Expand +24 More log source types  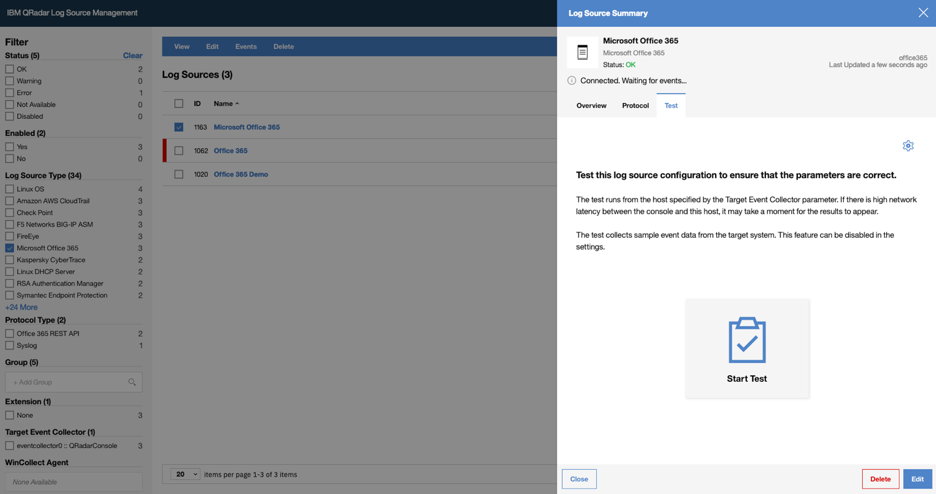pos(21,307)
